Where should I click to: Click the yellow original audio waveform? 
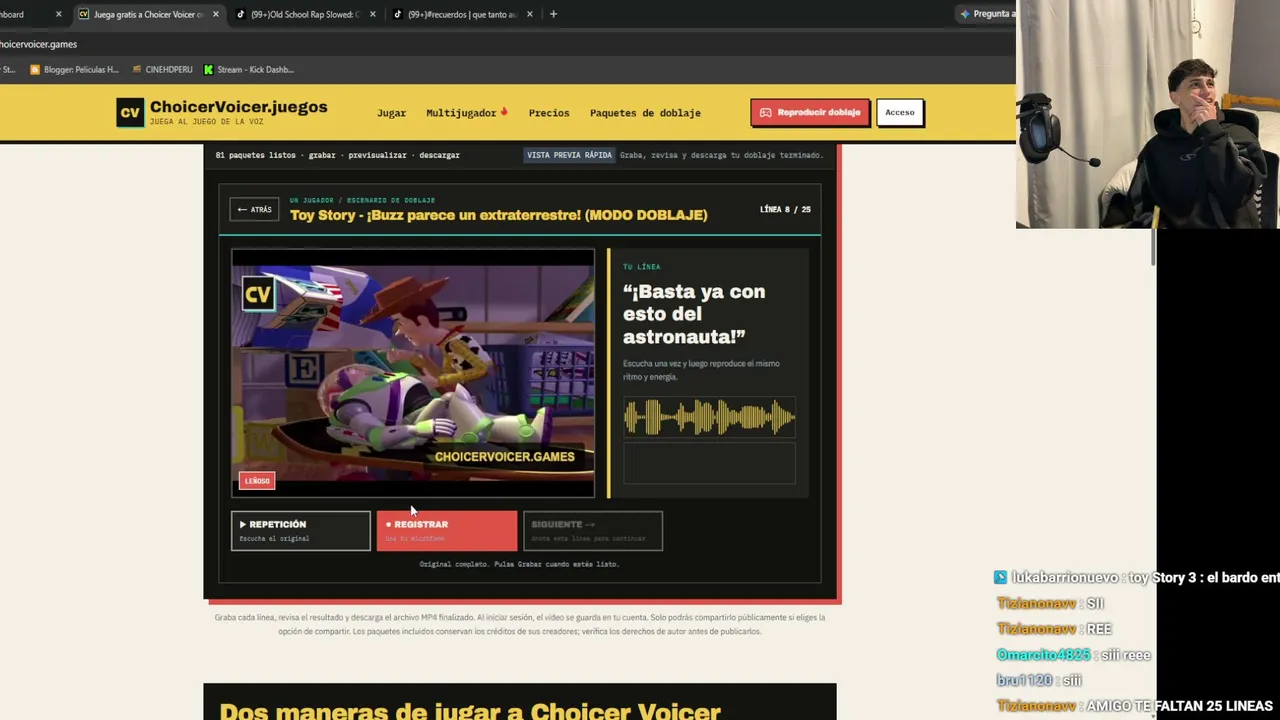coord(709,417)
